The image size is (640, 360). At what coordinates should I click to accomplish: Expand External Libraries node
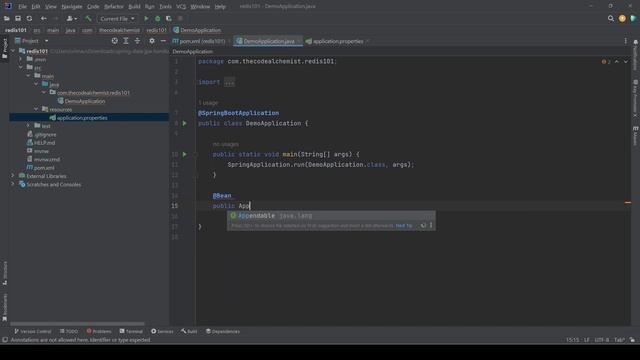[13, 176]
